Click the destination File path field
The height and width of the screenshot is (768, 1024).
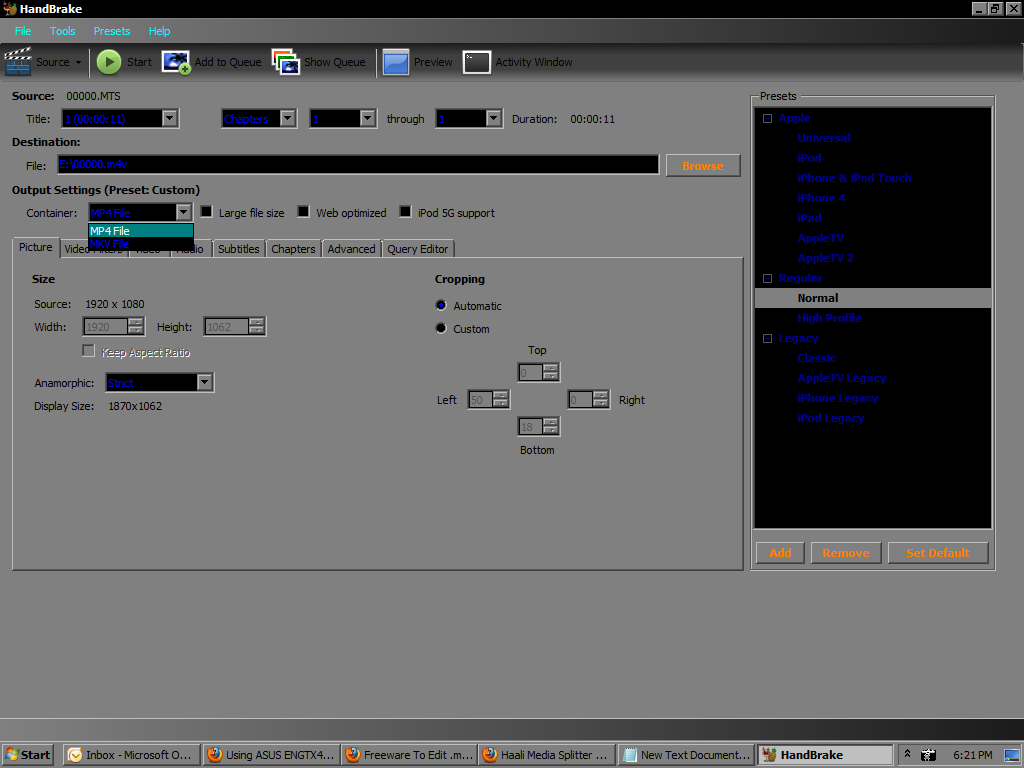click(x=359, y=165)
